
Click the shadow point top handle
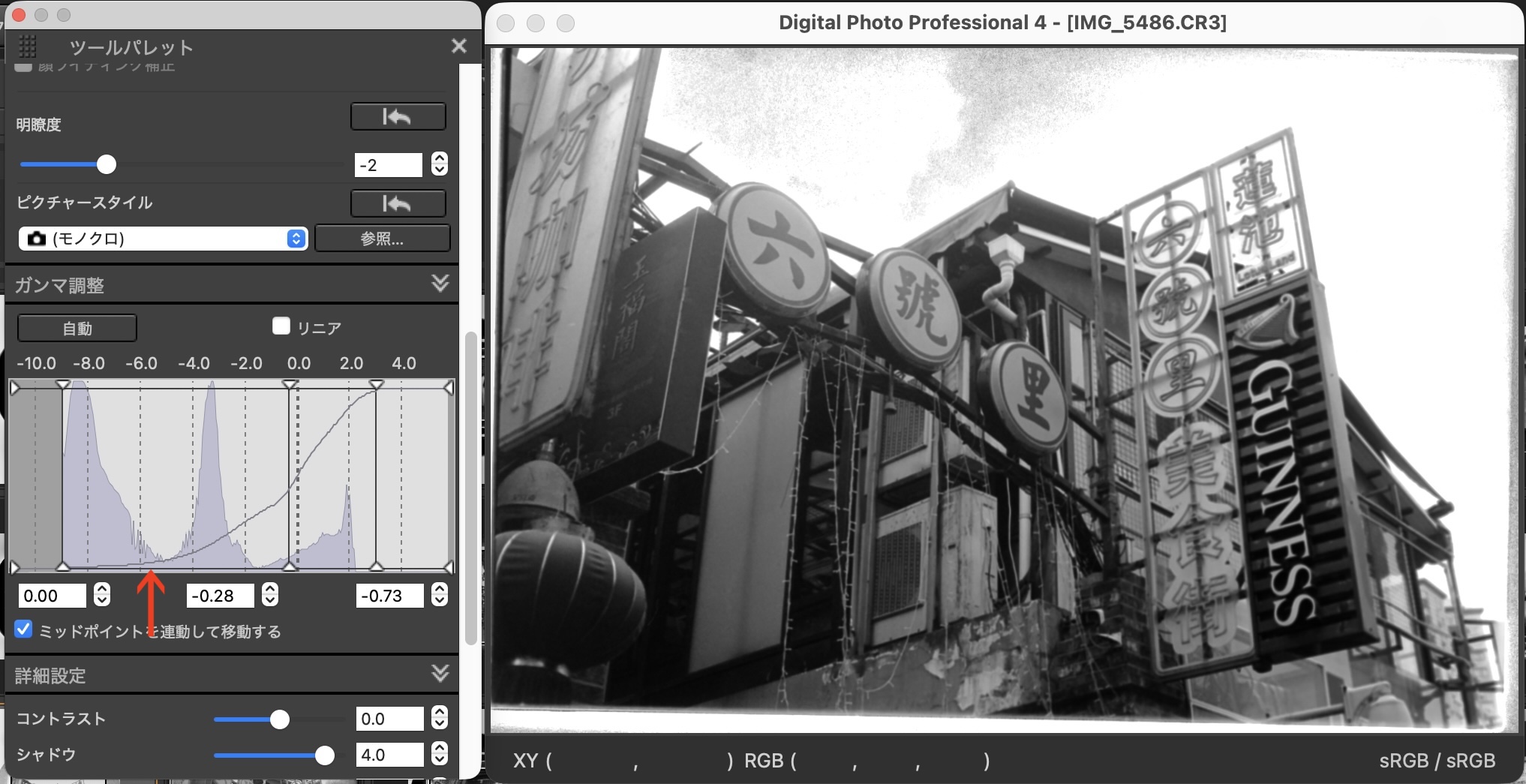[64, 385]
